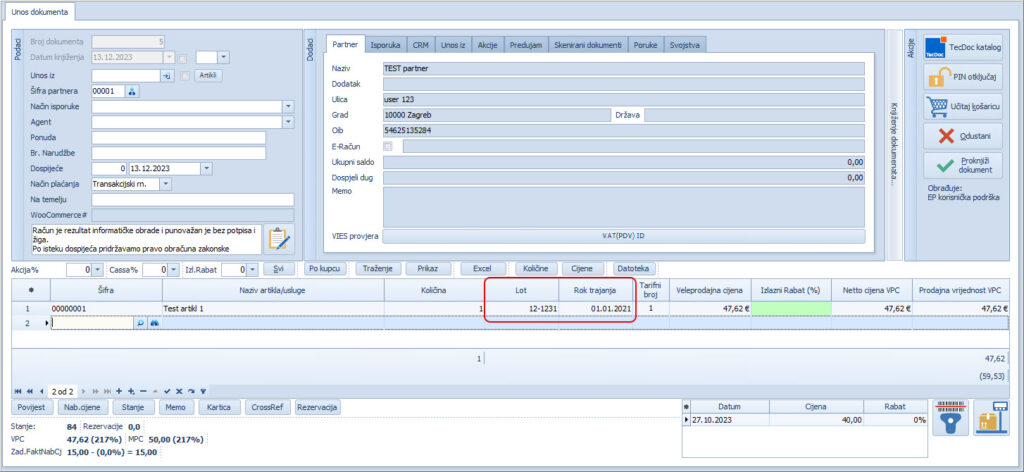
Task: Open partner lookup beside Šifra partnera
Action: 132,91
